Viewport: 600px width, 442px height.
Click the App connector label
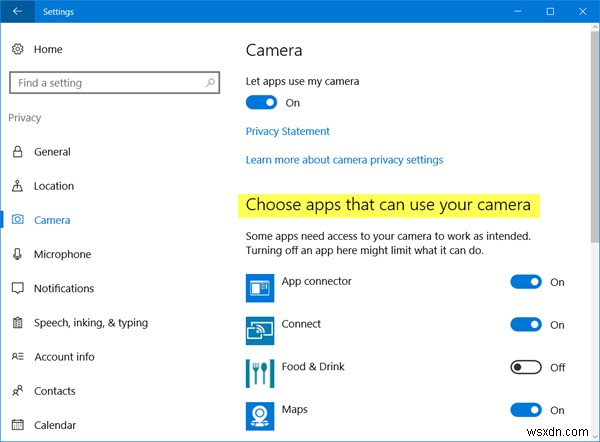coord(316,281)
